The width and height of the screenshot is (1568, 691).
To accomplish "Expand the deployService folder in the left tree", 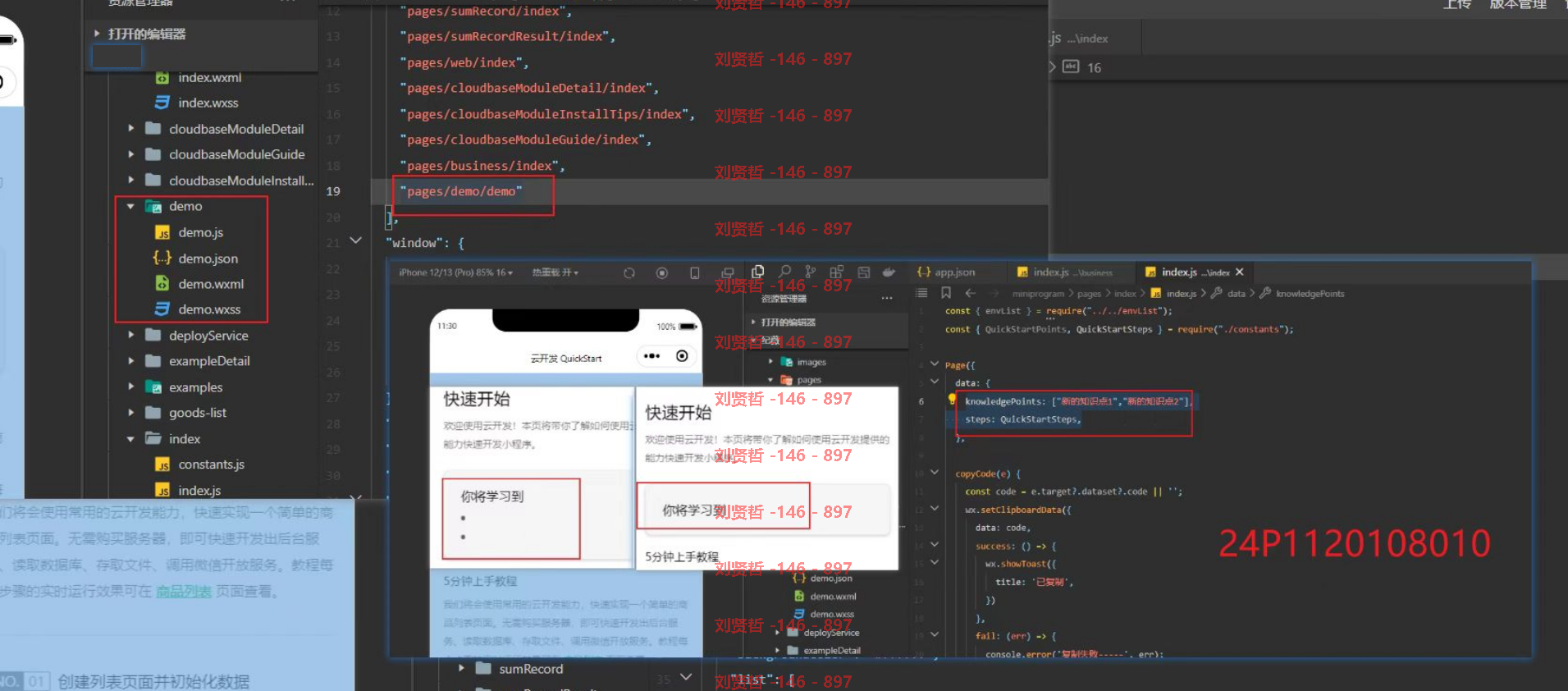I will [131, 335].
